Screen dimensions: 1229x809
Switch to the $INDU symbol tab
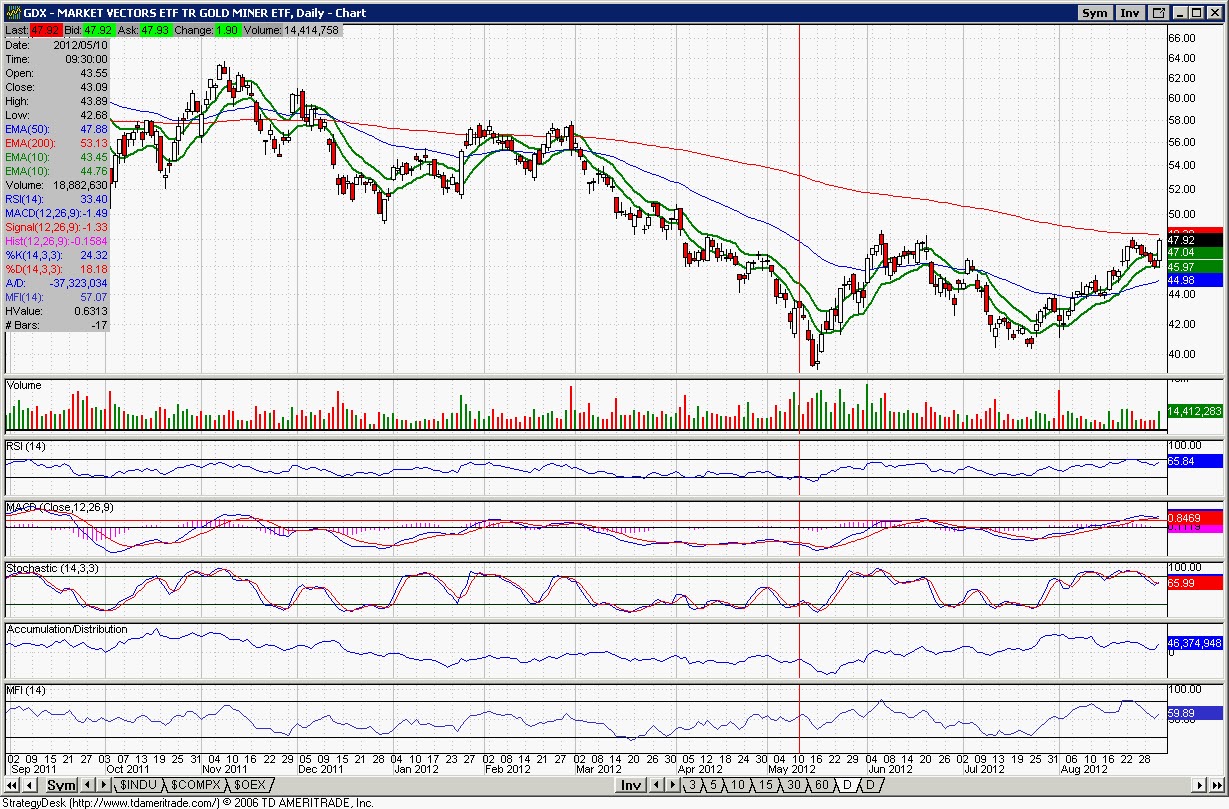tap(138, 785)
